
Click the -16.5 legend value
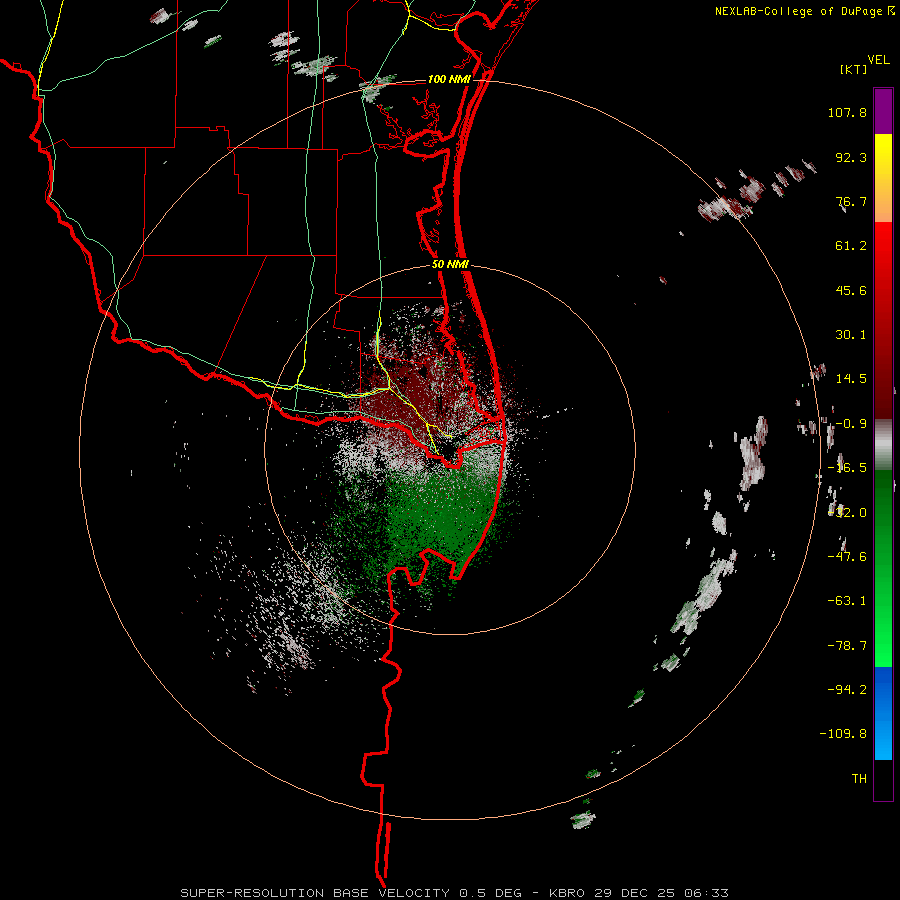click(847, 468)
